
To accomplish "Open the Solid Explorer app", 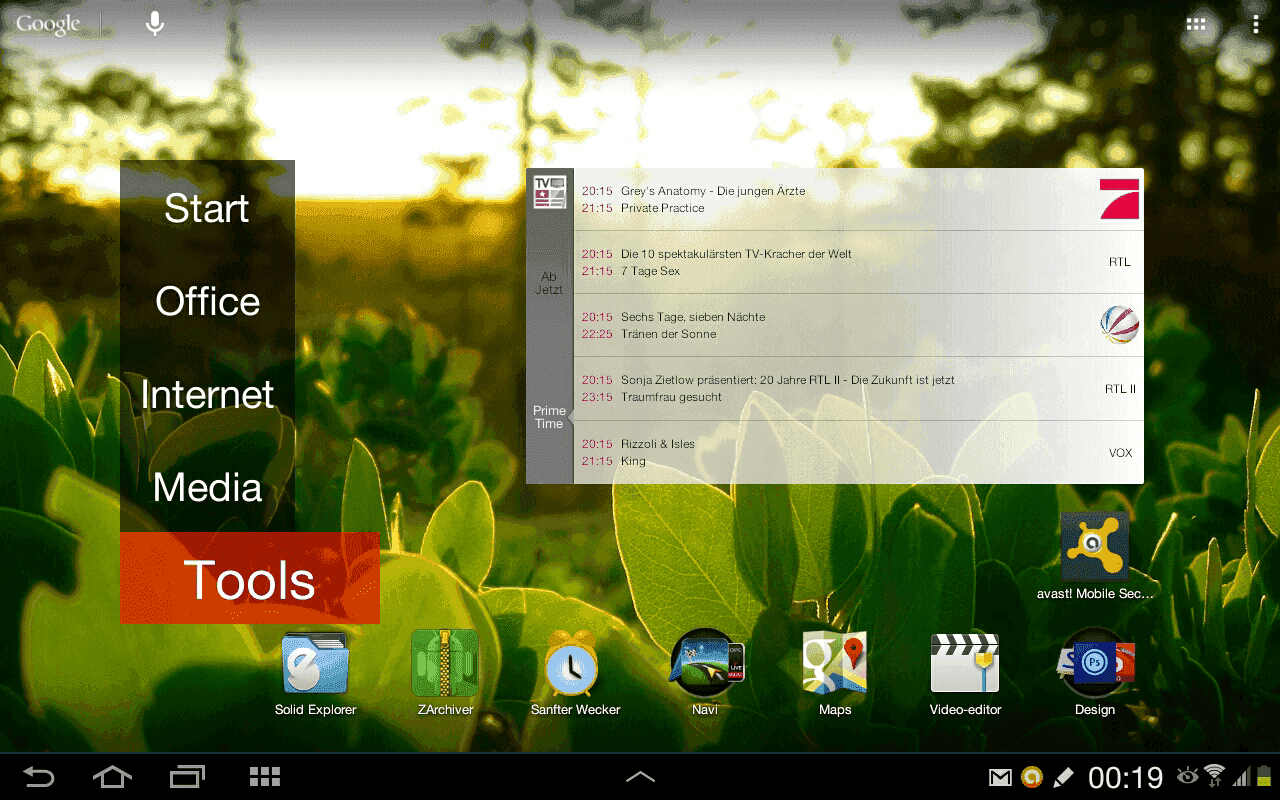I will pos(315,663).
